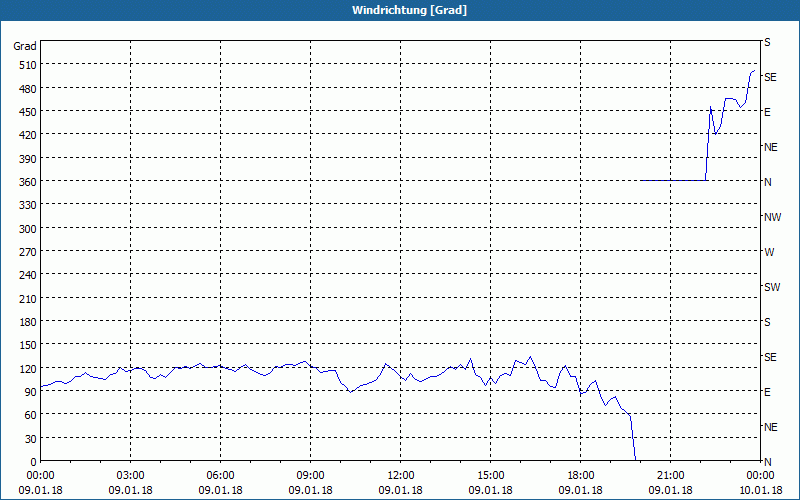Click the flat 360 degree line segment
The image size is (800, 500).
(x=673, y=180)
